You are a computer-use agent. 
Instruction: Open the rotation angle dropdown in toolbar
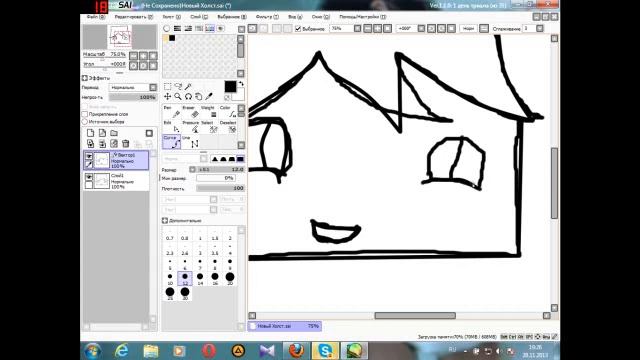pyautogui.click(x=421, y=29)
